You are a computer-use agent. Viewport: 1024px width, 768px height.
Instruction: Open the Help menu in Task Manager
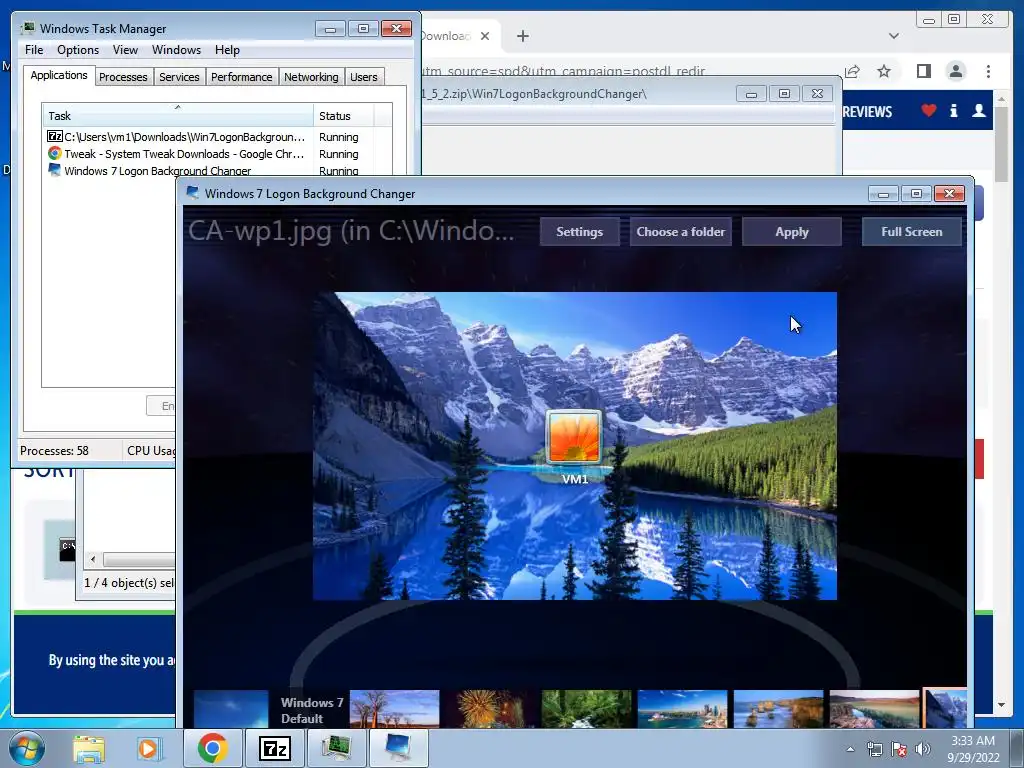tap(227, 50)
